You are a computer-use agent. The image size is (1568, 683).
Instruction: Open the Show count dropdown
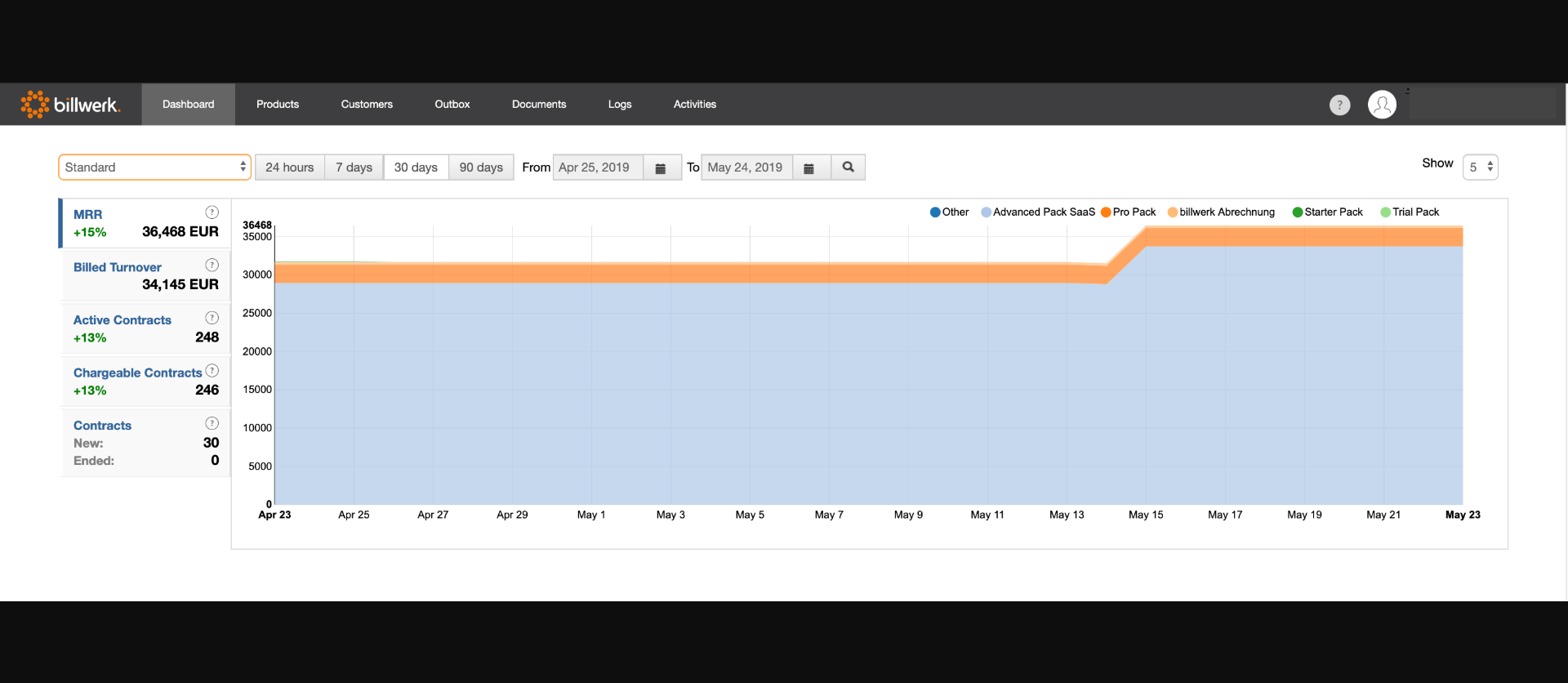coord(1480,167)
